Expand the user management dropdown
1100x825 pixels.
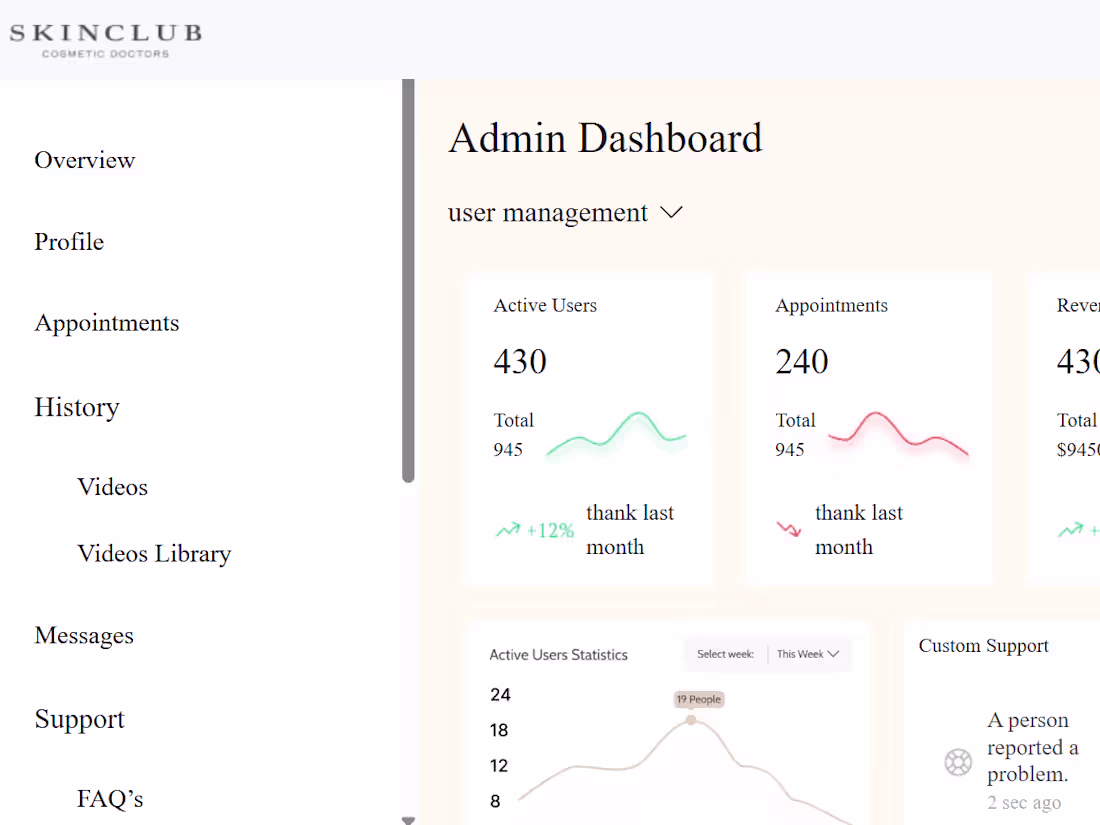pos(565,213)
